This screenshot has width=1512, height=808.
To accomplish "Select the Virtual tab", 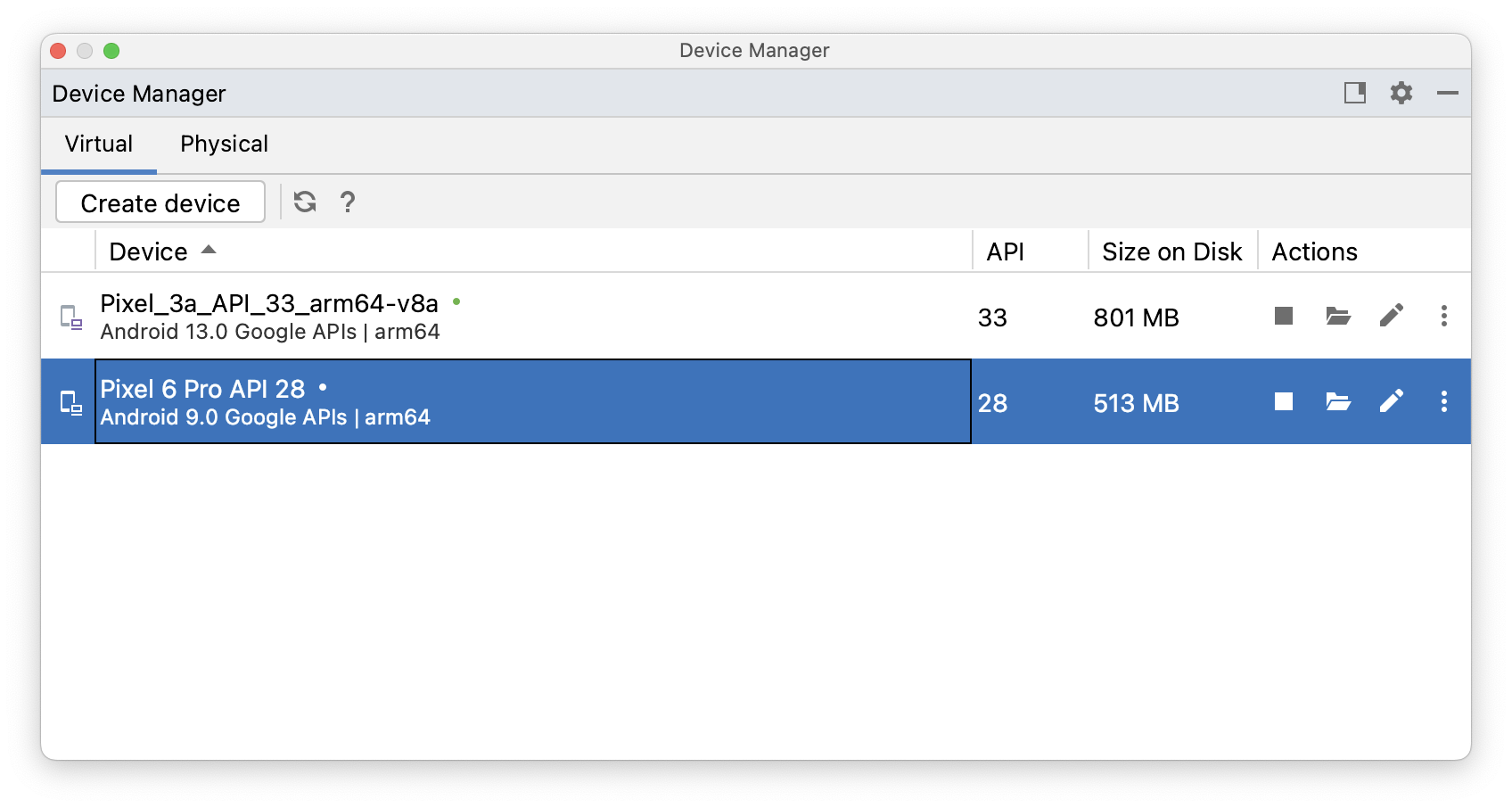I will (99, 144).
